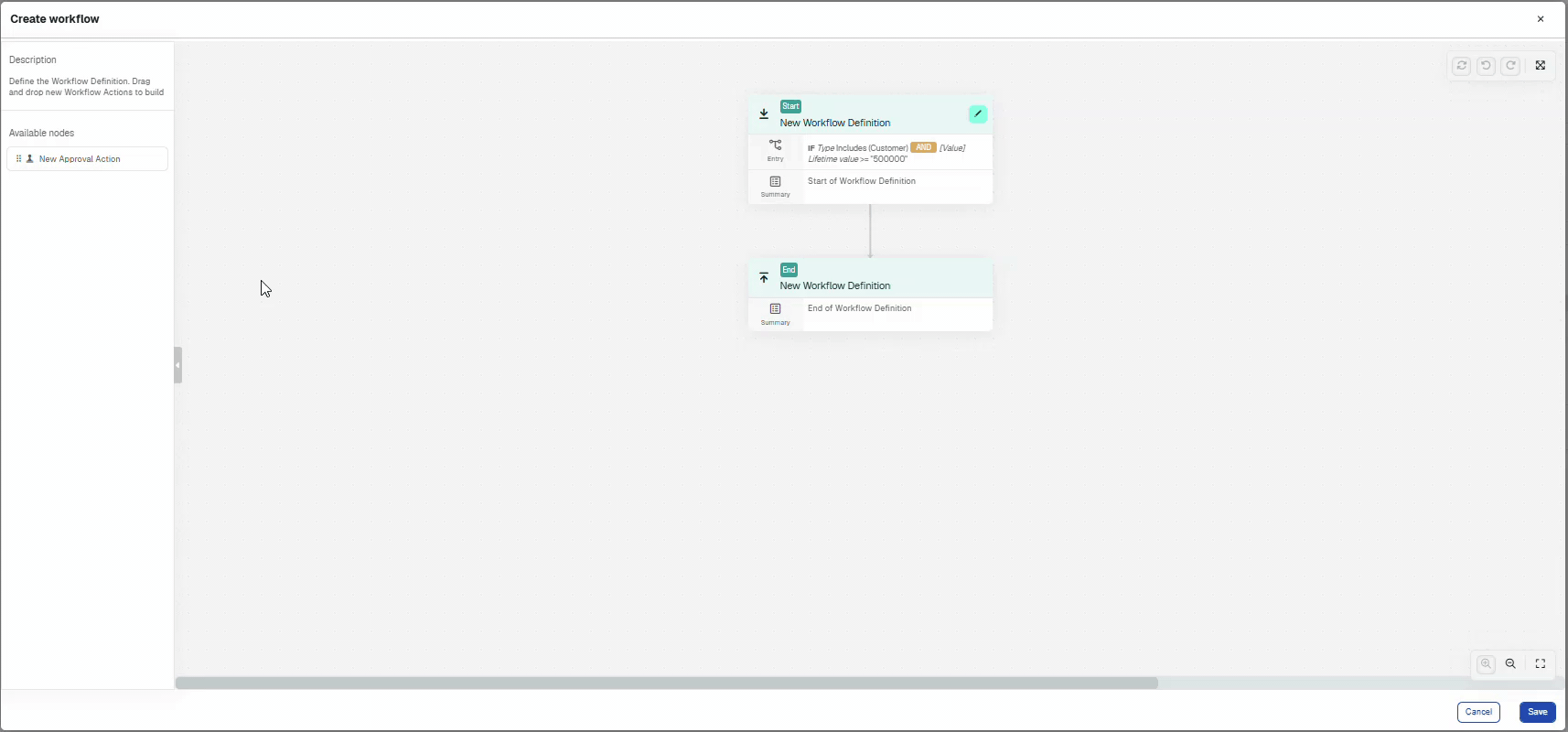This screenshot has width=1568, height=732.
Task: Click the person icon on New Approval Action
Action: pyautogui.click(x=30, y=159)
